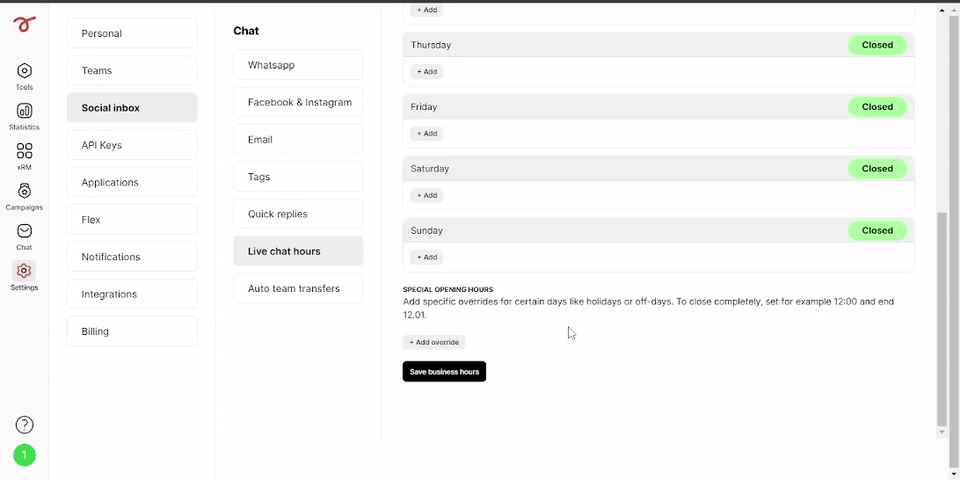Select the Settings gear icon
Image resolution: width=960 pixels, height=480 pixels.
click(x=24, y=271)
